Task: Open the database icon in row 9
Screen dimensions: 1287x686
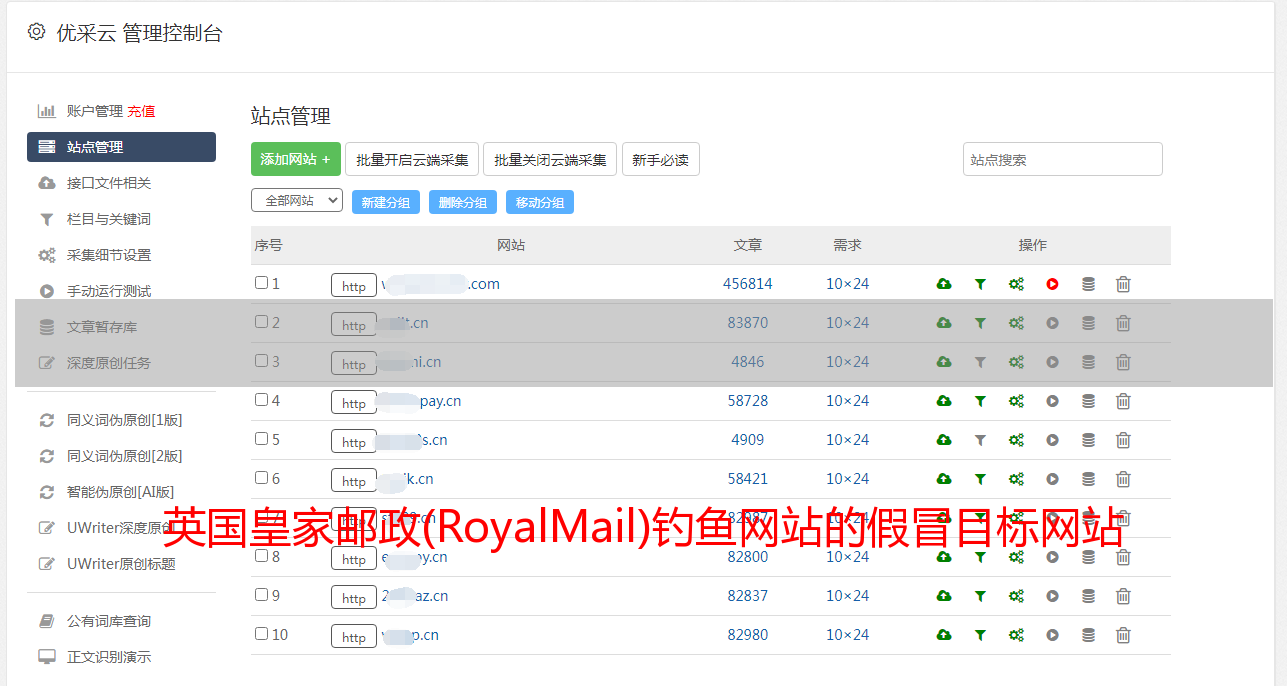Action: point(1088,596)
